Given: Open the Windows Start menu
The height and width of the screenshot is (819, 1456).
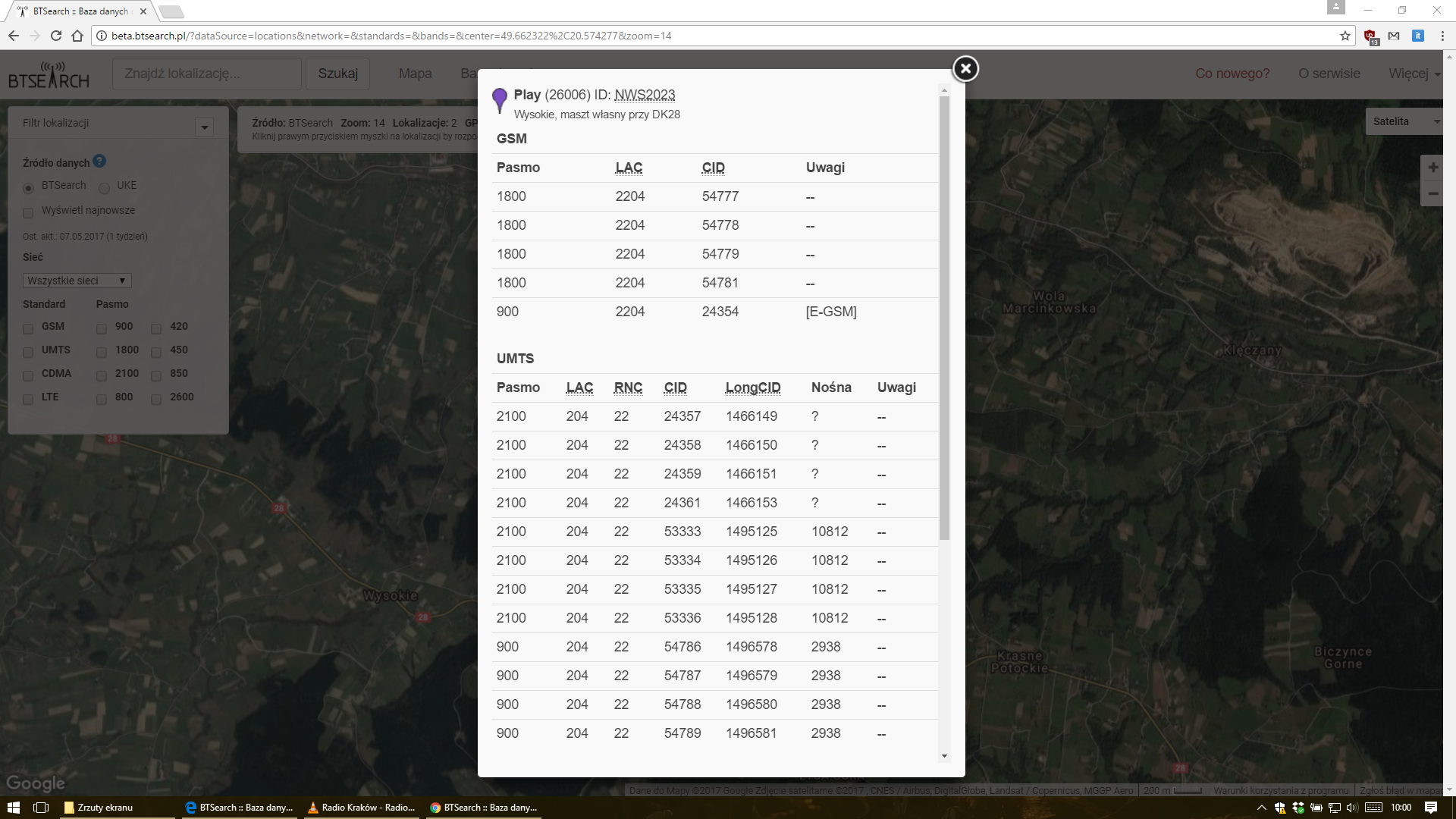Looking at the screenshot, I should pyautogui.click(x=14, y=808).
